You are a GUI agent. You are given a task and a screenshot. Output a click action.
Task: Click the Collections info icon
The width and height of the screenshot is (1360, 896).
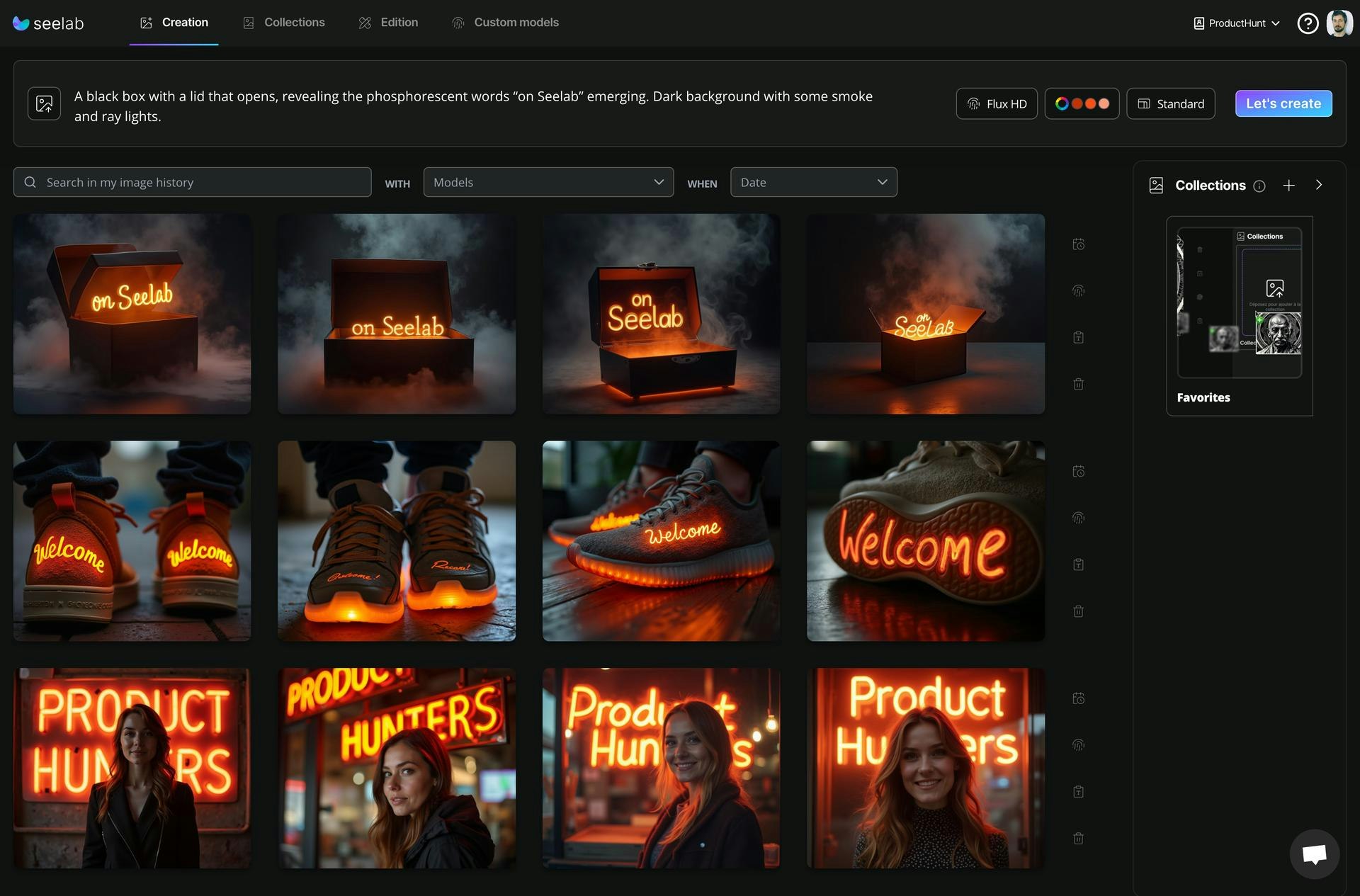pos(1259,186)
